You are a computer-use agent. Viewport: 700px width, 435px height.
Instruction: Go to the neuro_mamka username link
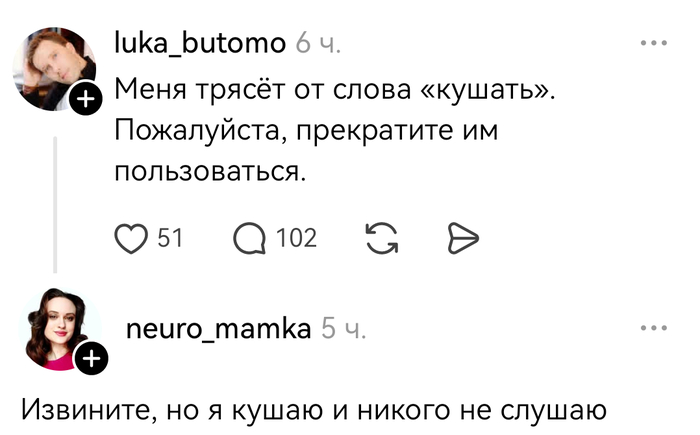click(x=218, y=328)
